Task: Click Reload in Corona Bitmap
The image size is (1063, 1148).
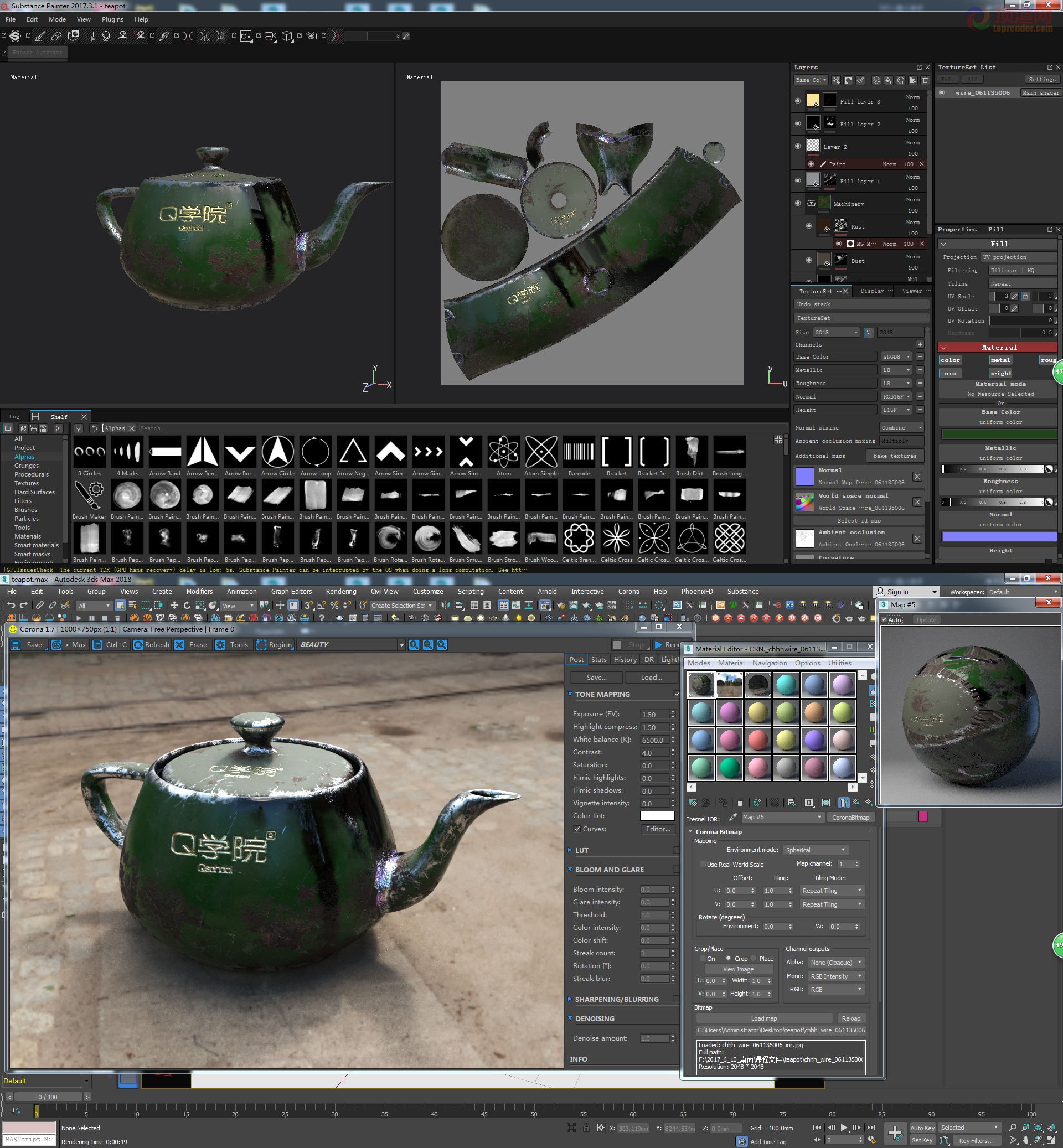Action: pyautogui.click(x=851, y=1018)
